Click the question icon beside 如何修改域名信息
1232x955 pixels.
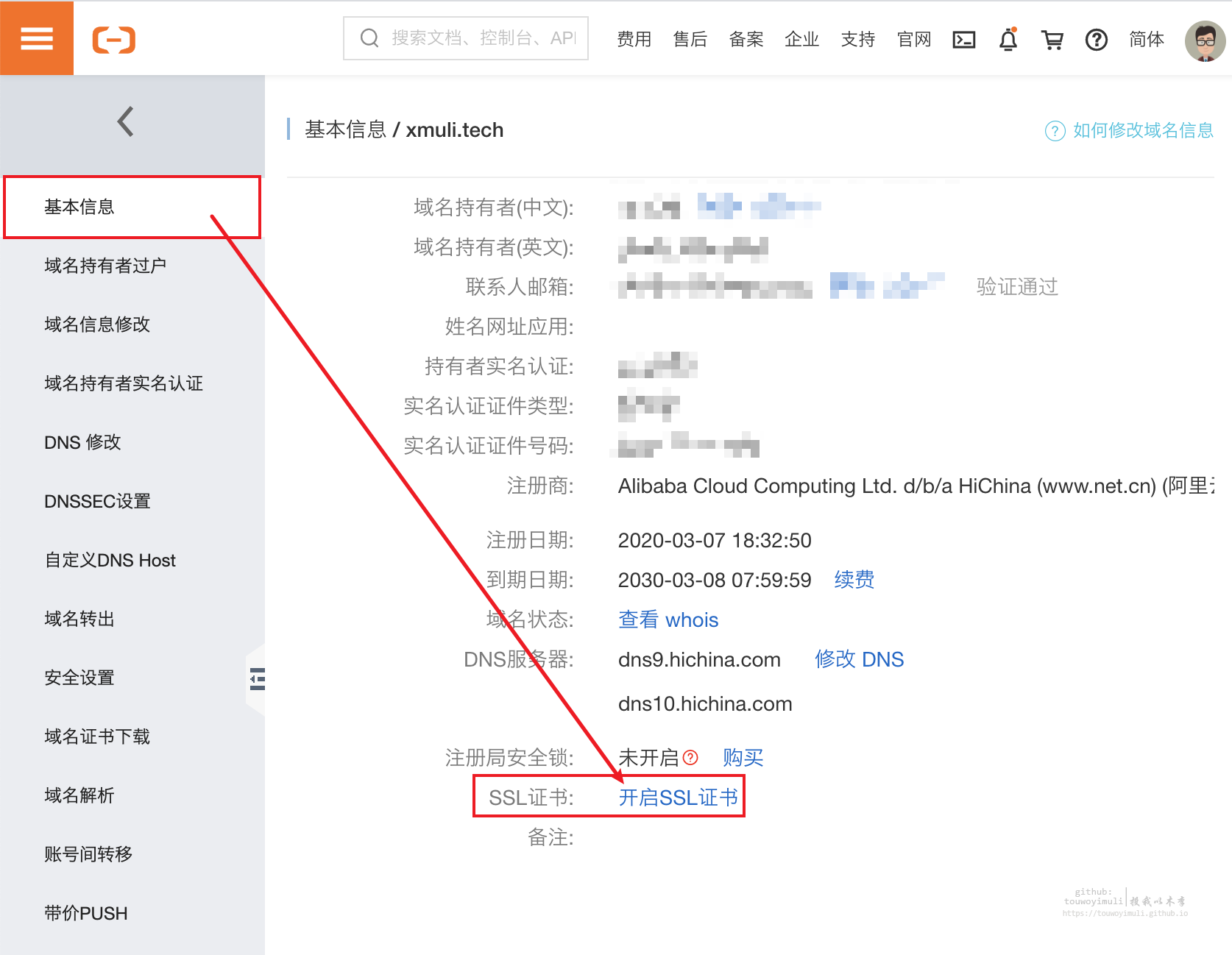point(1055,131)
